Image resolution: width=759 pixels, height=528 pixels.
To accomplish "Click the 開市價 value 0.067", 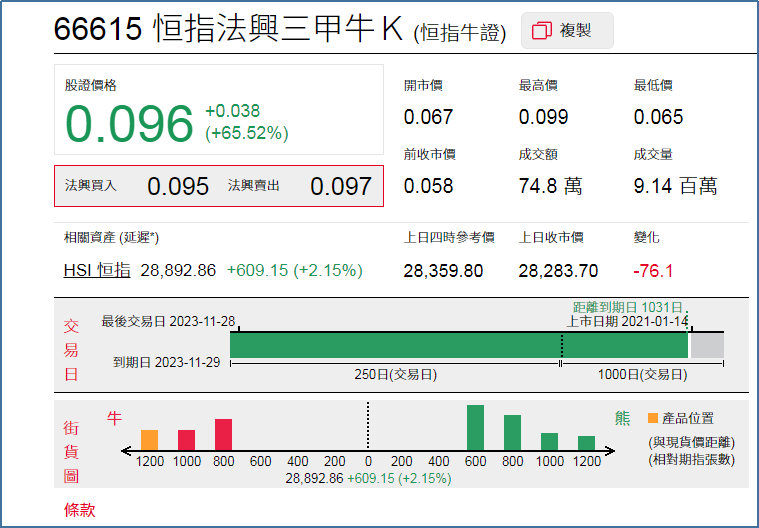I will coord(428,117).
